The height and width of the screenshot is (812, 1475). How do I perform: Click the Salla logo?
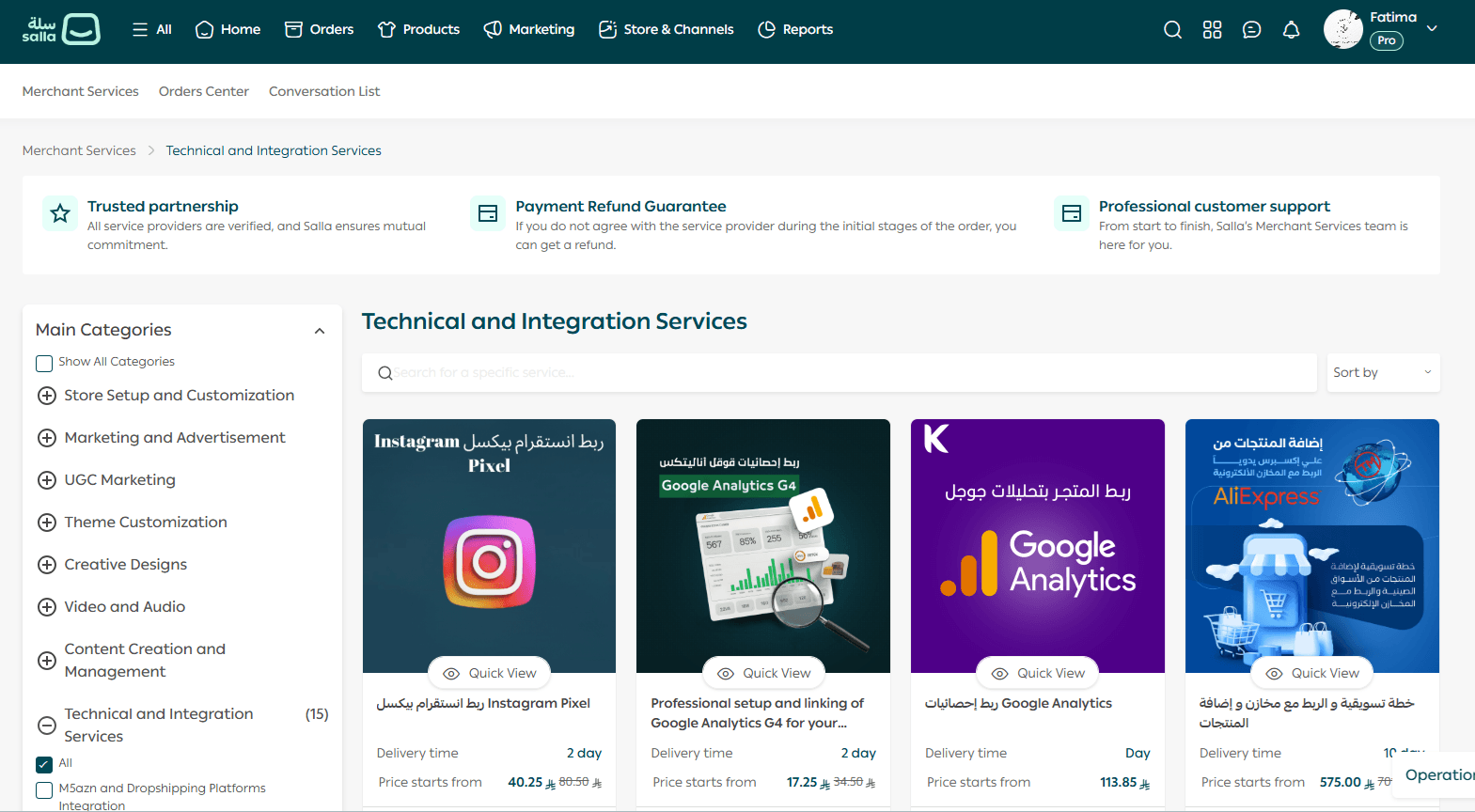(x=60, y=29)
